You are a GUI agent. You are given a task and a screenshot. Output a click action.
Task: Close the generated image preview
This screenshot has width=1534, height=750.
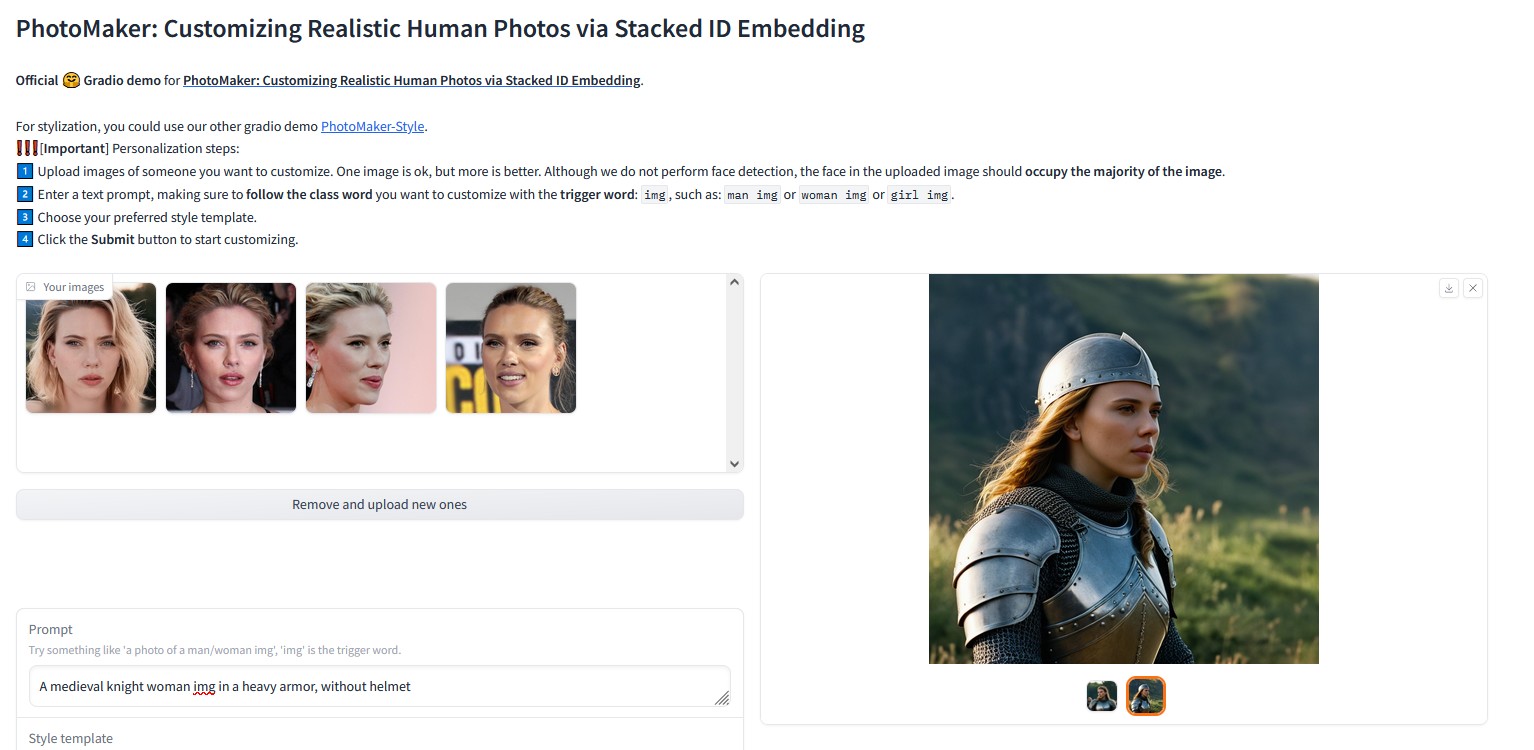pyautogui.click(x=1473, y=288)
